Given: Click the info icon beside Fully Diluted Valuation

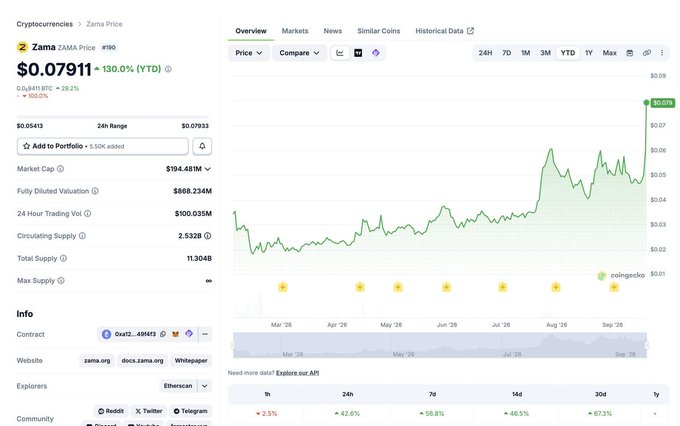Looking at the screenshot, I should 95,191.
